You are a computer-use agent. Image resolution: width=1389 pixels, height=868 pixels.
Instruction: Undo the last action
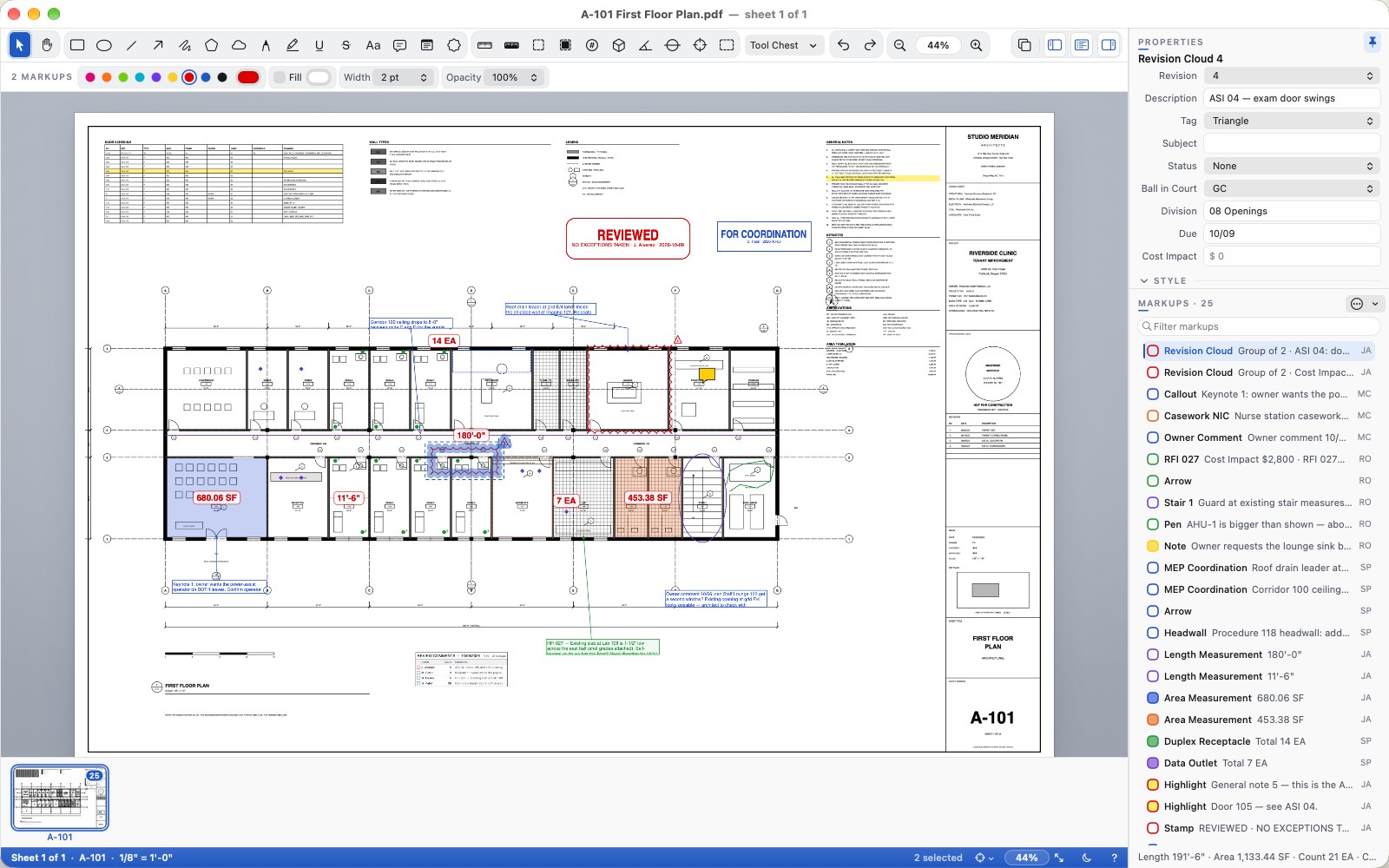(x=843, y=45)
